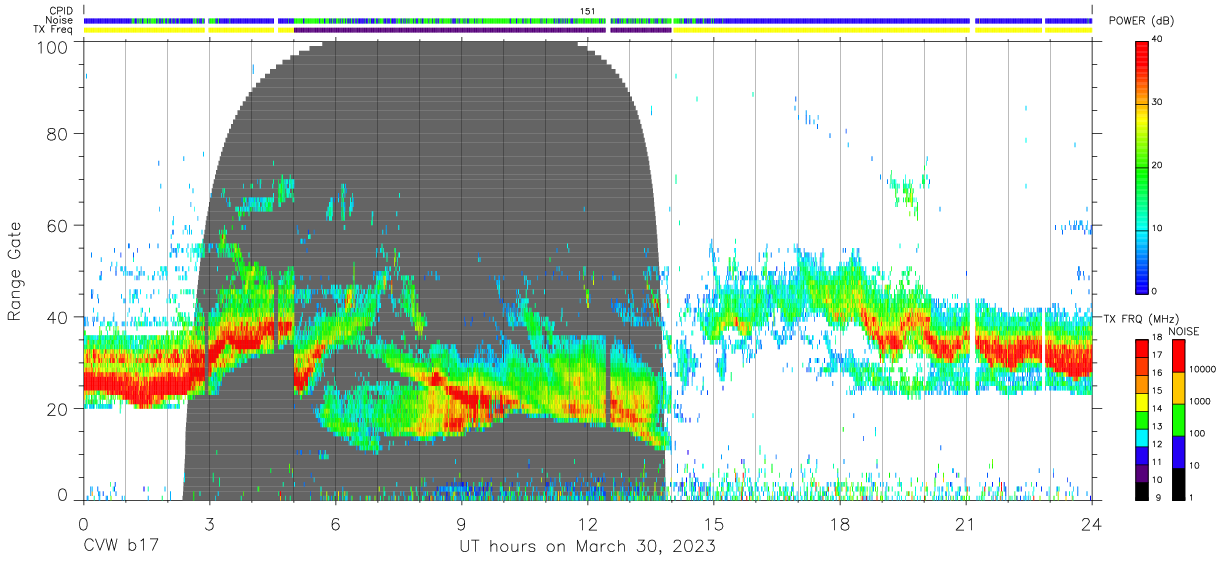The height and width of the screenshot is (567, 1228).
Task: Click the cyan 12 MHz TX FRQ swatch
Action: (1143, 436)
